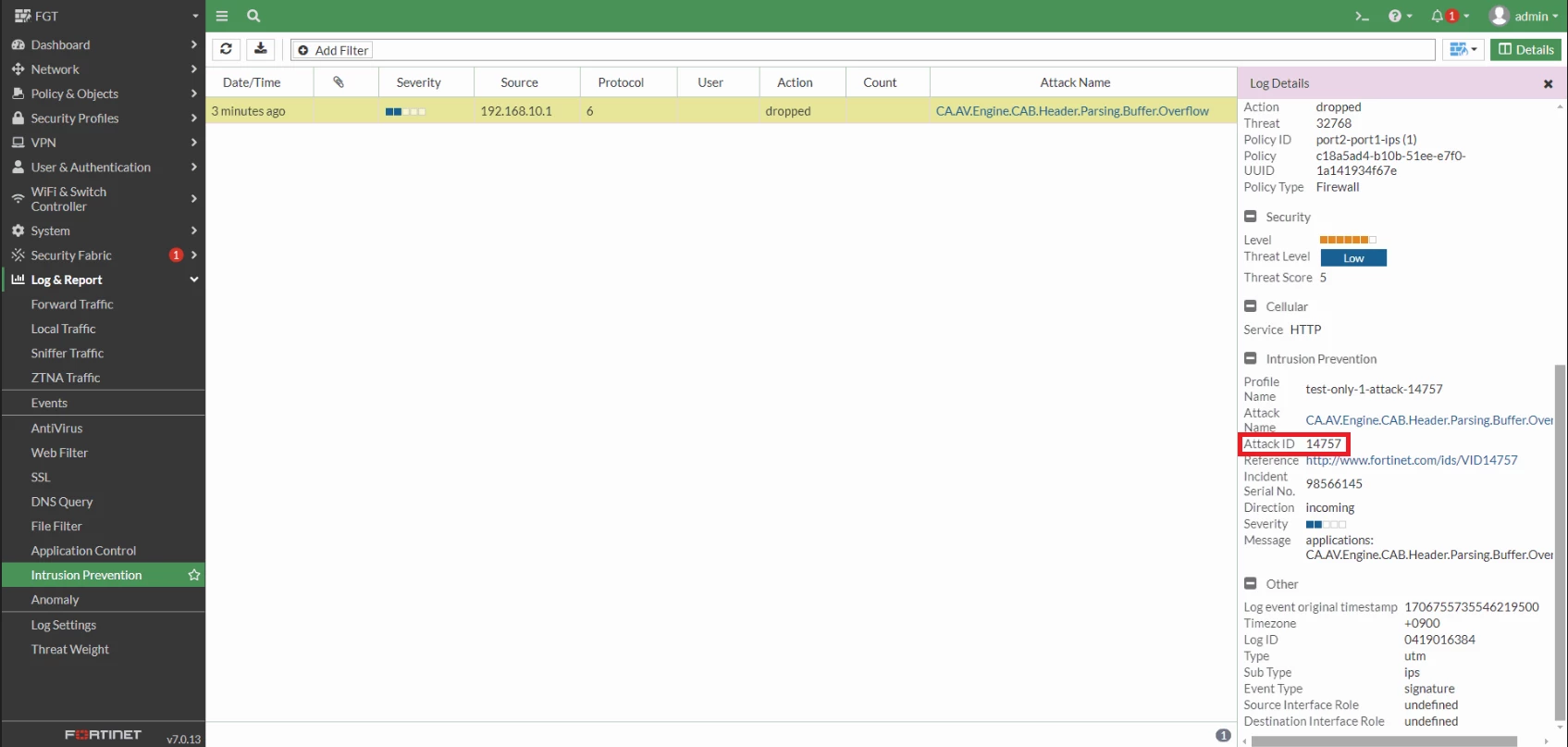Expand the Network menu
This screenshot has height=747, width=1568.
pos(103,69)
